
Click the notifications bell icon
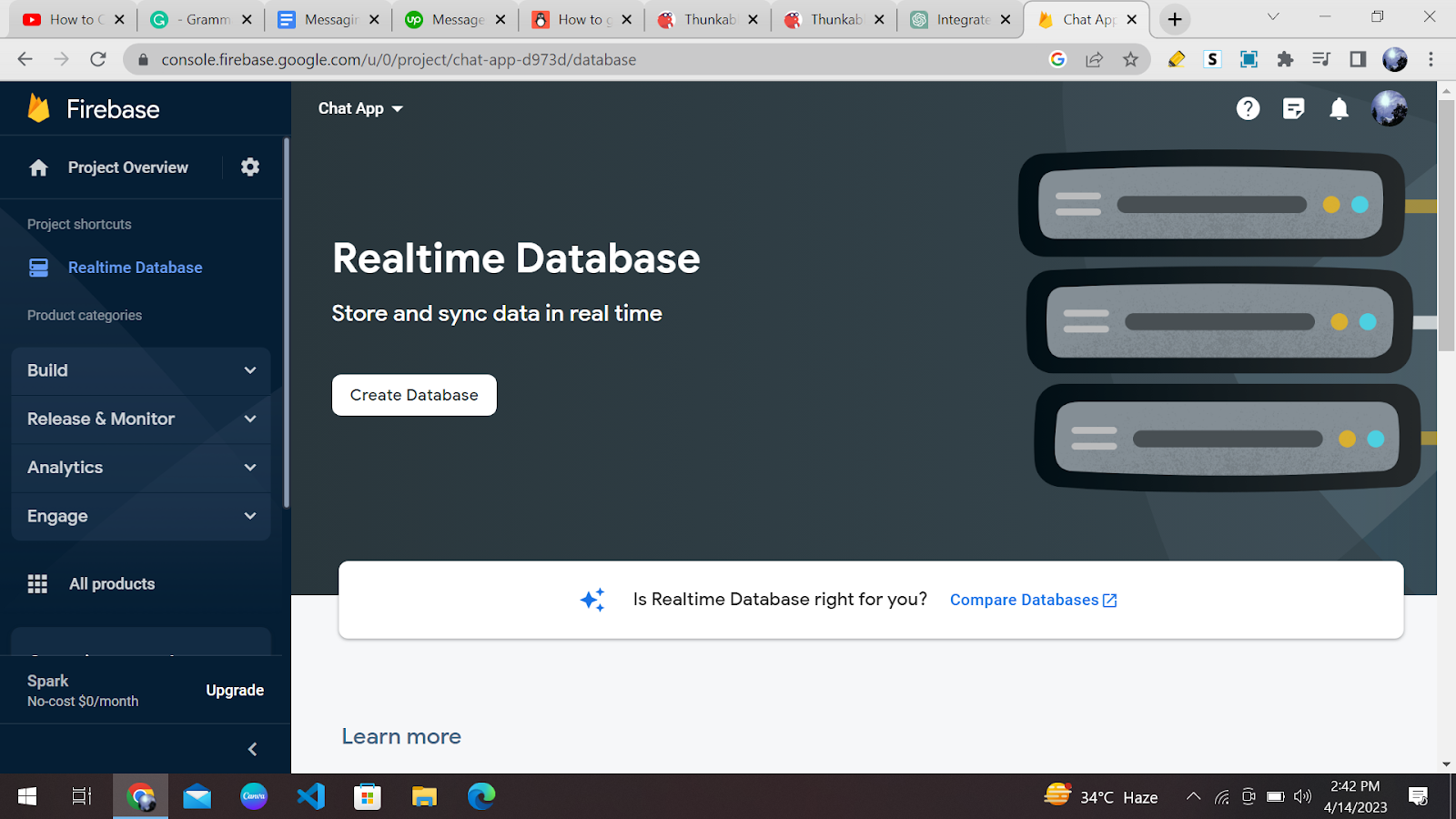point(1339,109)
